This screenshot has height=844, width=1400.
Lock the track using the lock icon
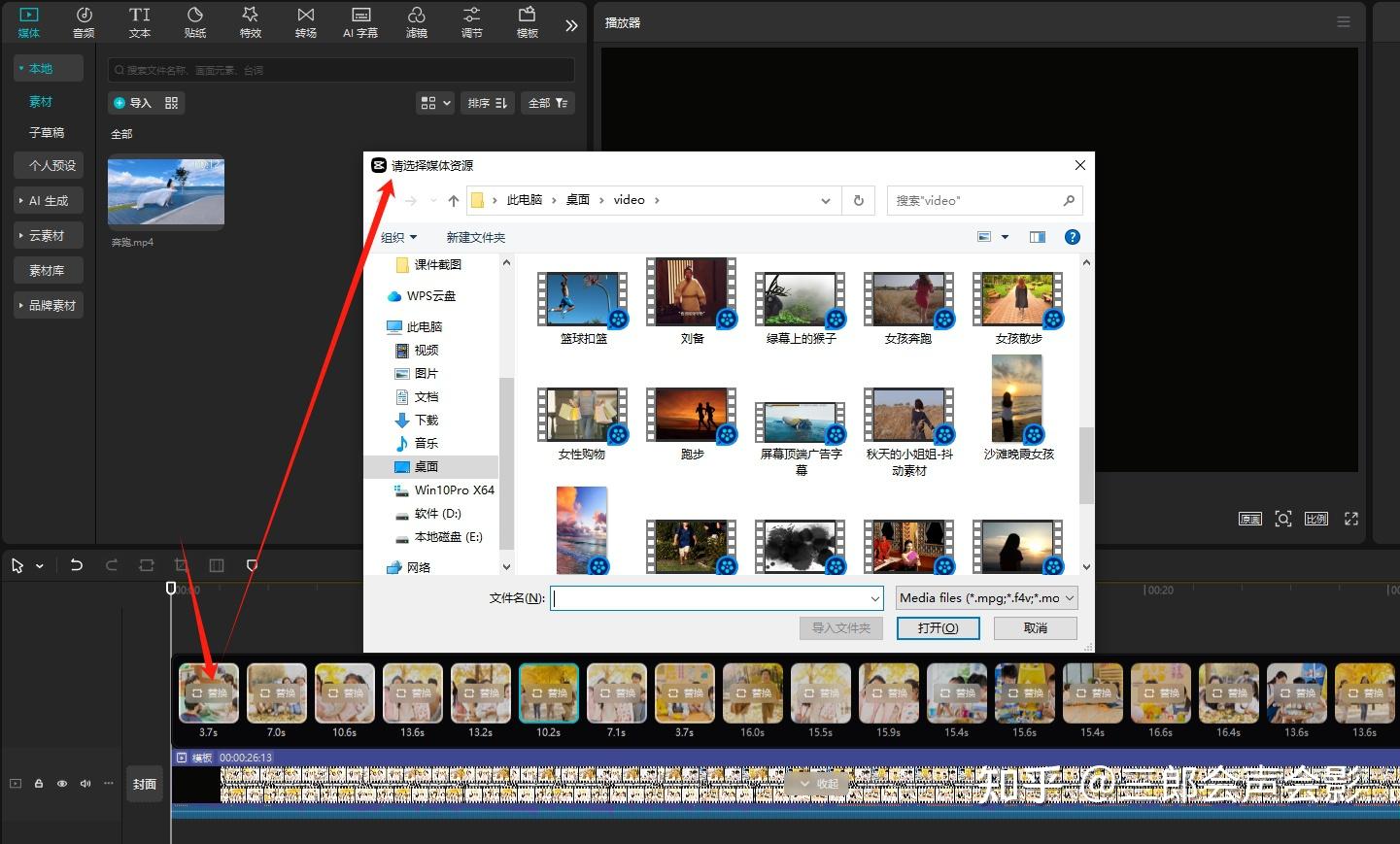38,783
